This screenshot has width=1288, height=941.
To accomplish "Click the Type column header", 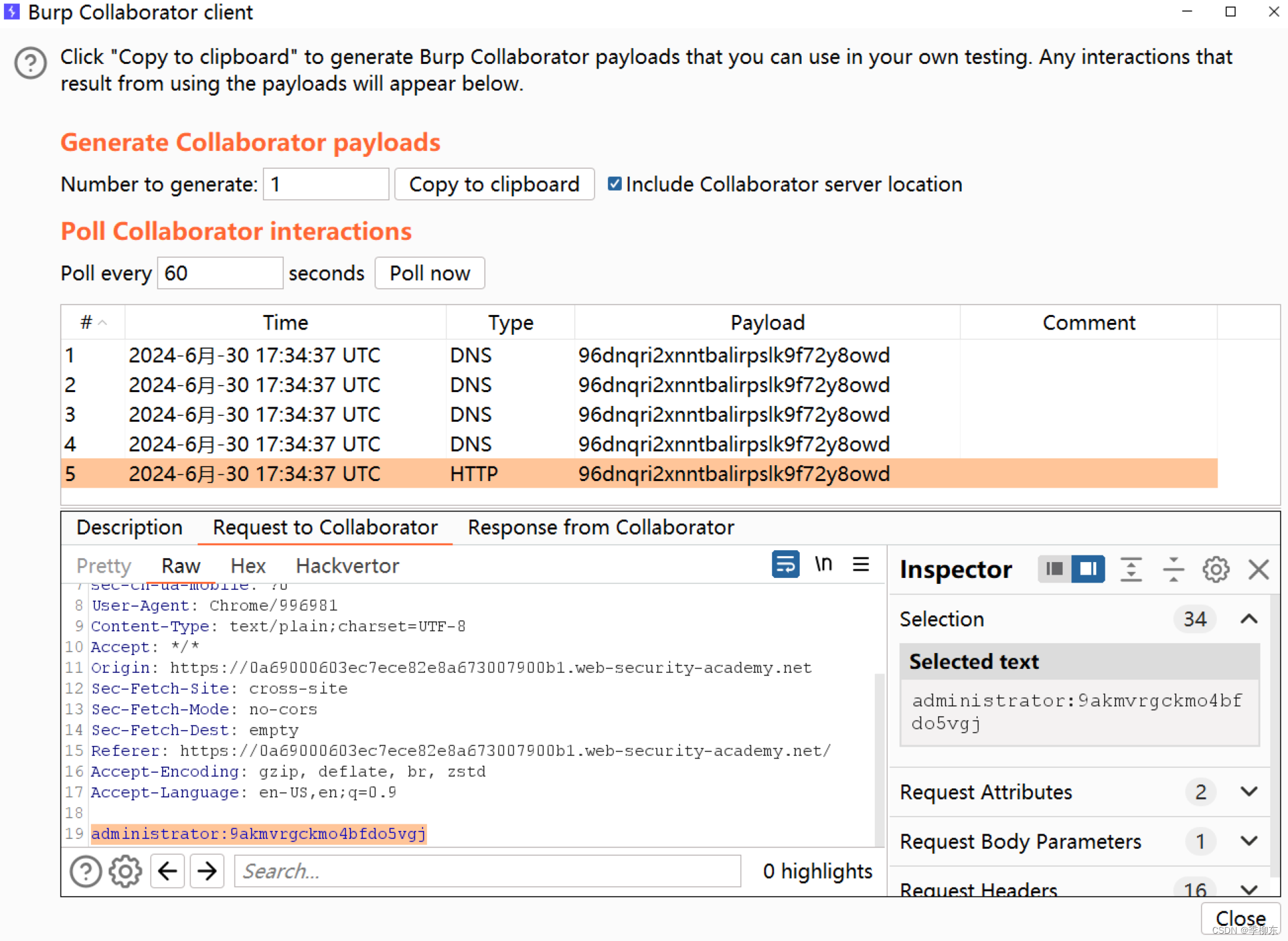I will [511, 322].
